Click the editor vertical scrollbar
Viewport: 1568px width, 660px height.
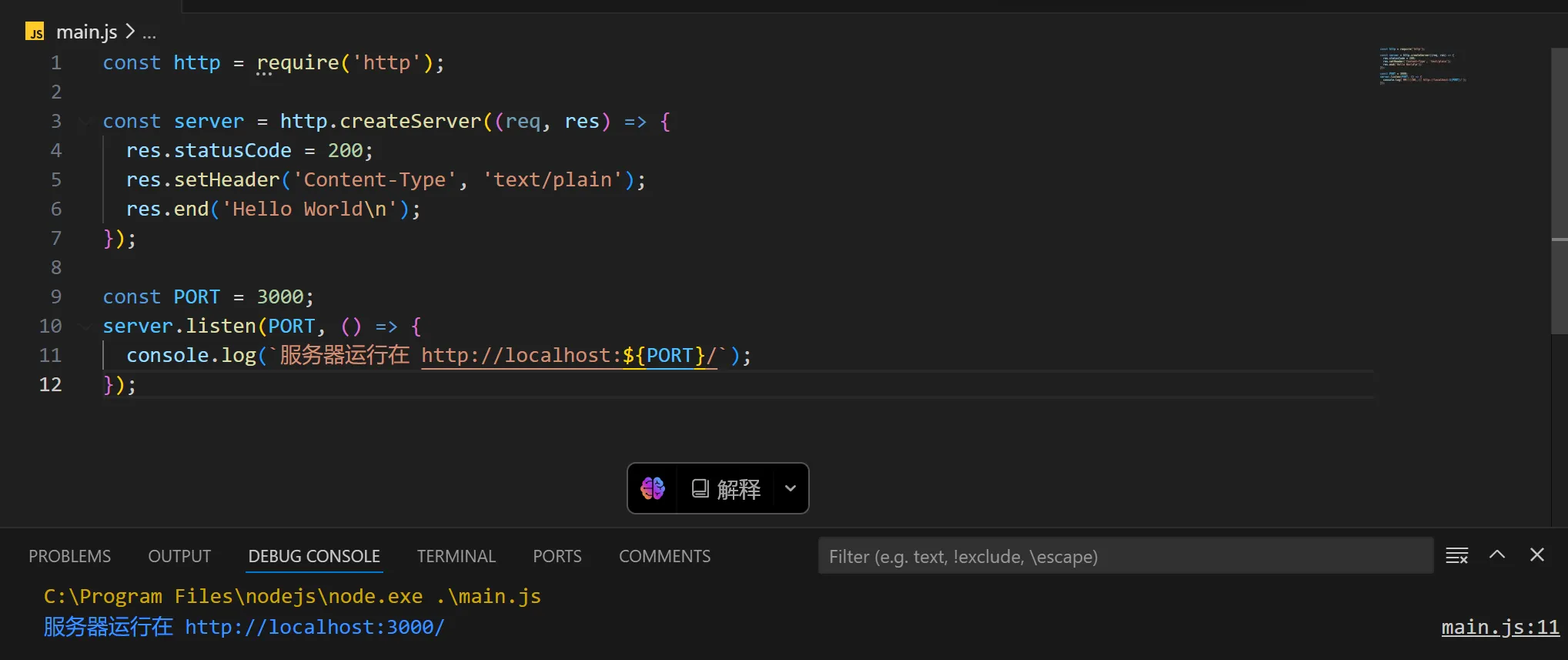(x=1559, y=193)
